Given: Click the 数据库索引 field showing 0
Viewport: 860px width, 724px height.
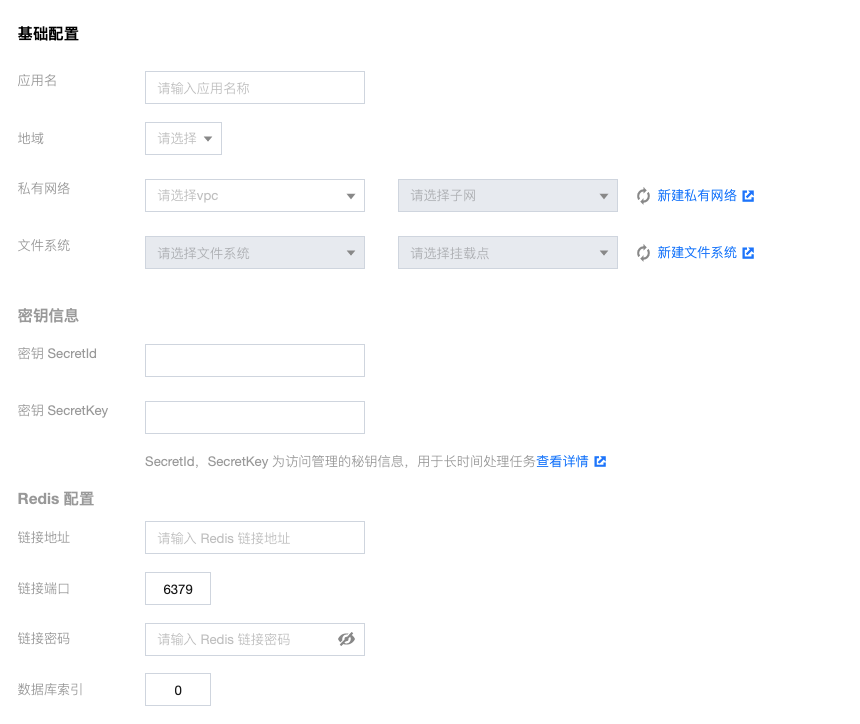Looking at the screenshot, I should click(178, 689).
